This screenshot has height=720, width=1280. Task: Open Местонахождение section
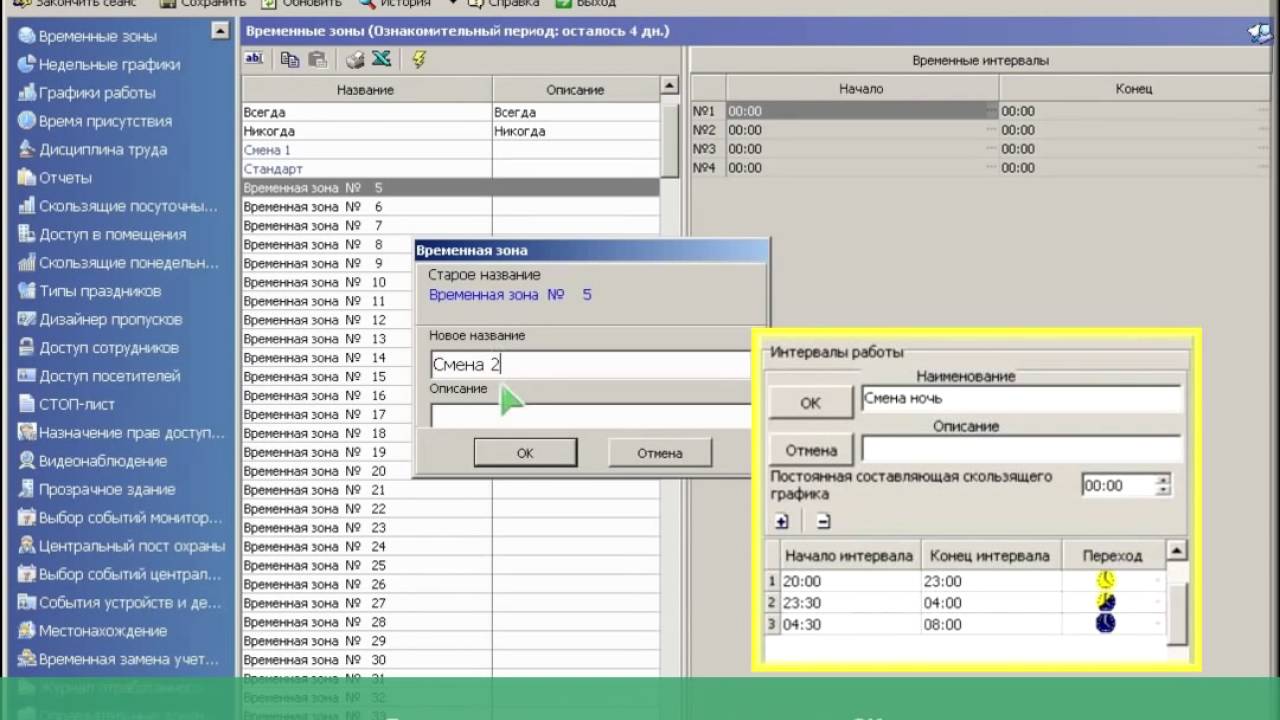pyautogui.click(x=103, y=631)
